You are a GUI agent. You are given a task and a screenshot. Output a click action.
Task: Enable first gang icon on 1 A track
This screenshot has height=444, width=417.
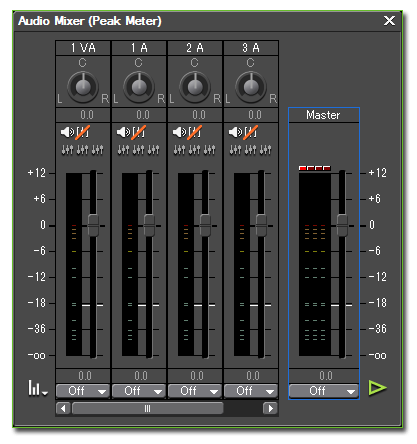tap(123, 150)
